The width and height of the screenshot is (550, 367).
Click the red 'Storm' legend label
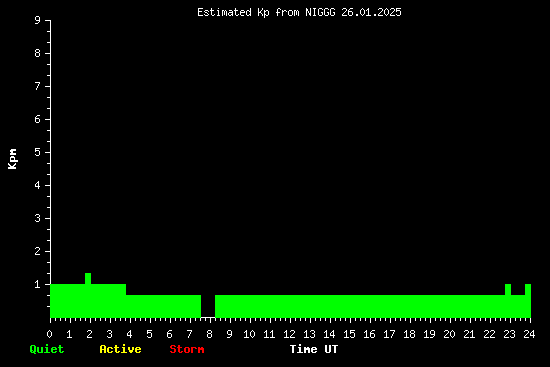[x=187, y=349]
